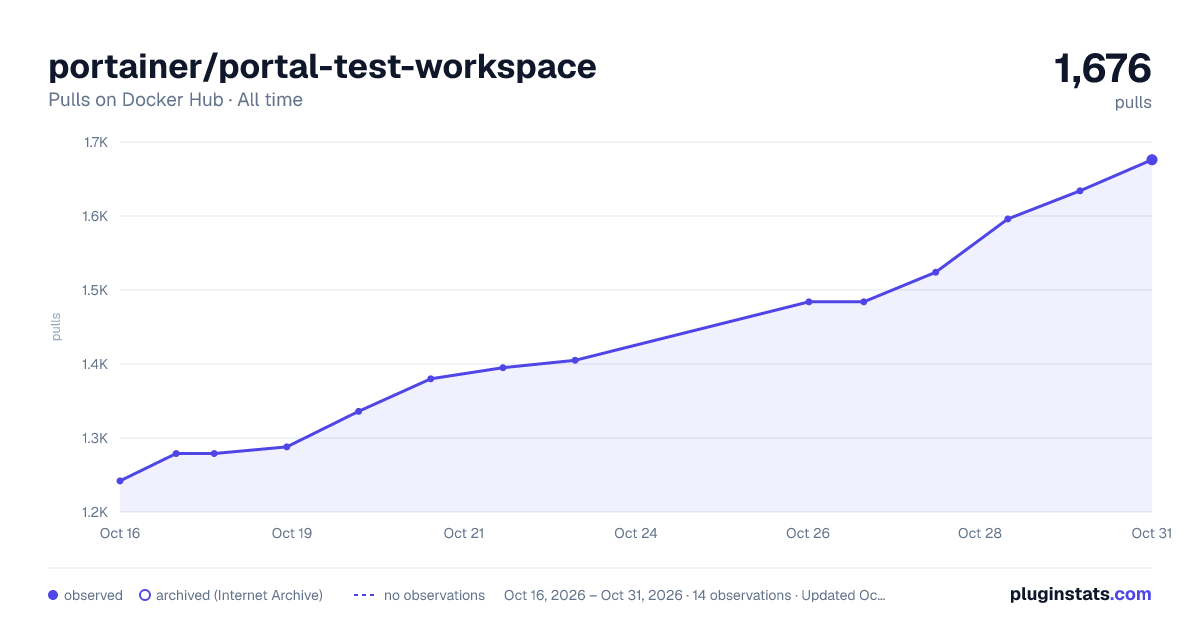1200x630 pixels.
Task: Click the subtitle 'Pulls on Docker Hub · All time'
Action: tap(175, 100)
